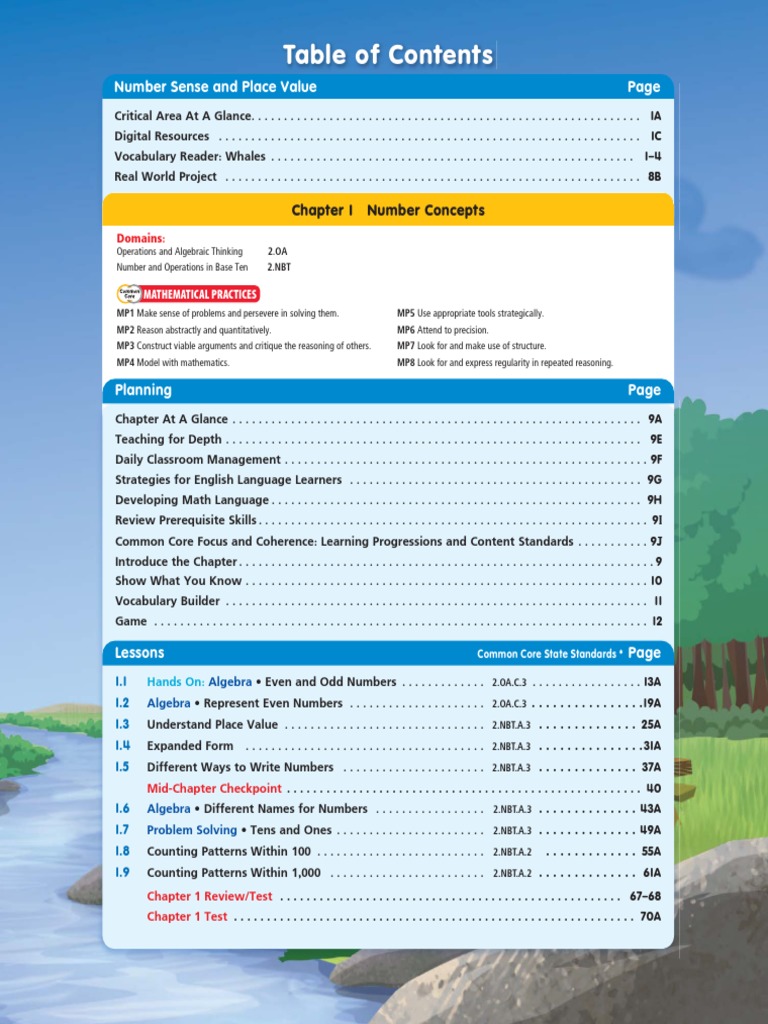Click page number 8B
Viewport: 768px width, 1024px height.
[x=654, y=176]
